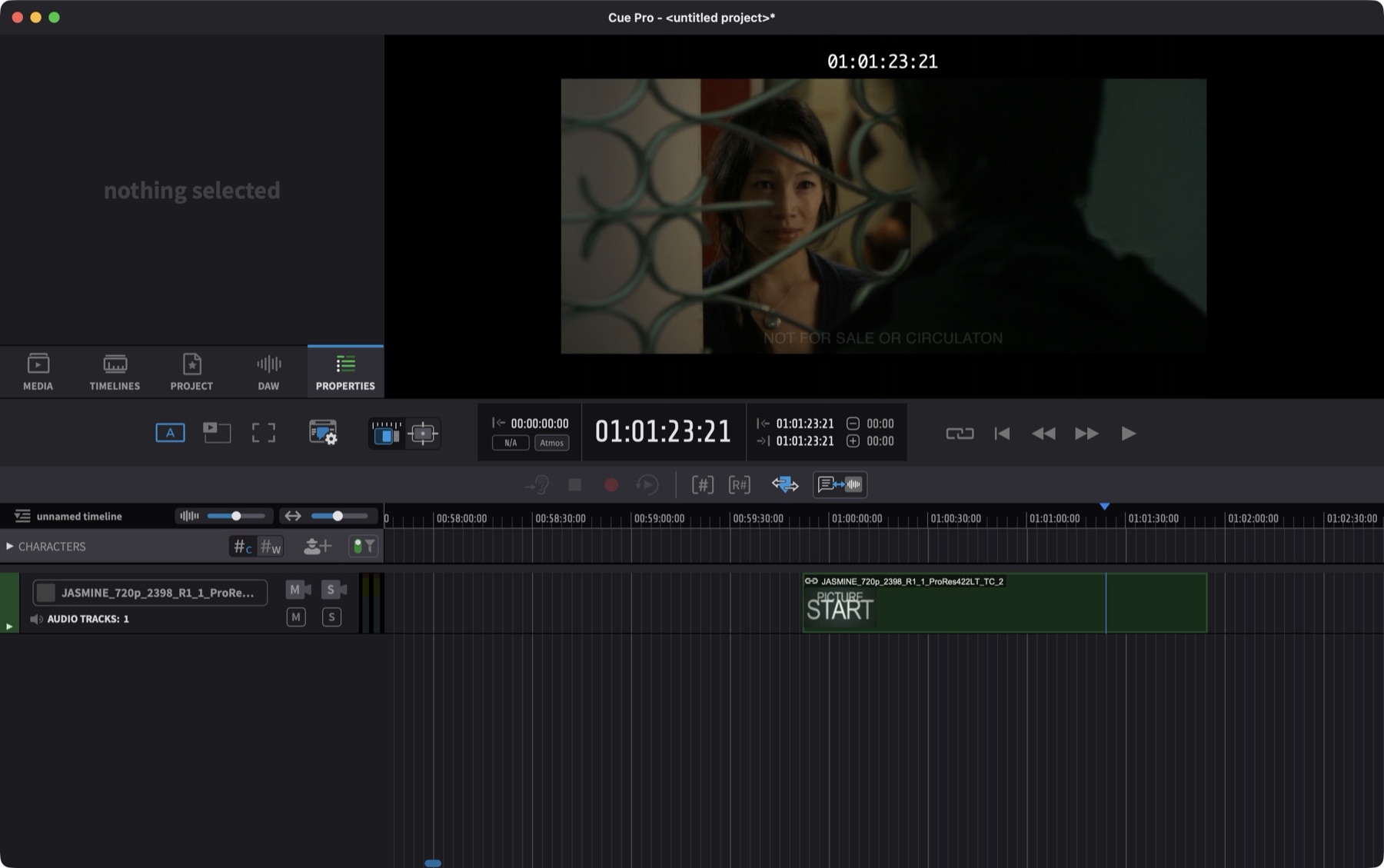This screenshot has width=1384, height=868.
Task: Open viewer overlay settings gear icon
Action: pos(323,432)
